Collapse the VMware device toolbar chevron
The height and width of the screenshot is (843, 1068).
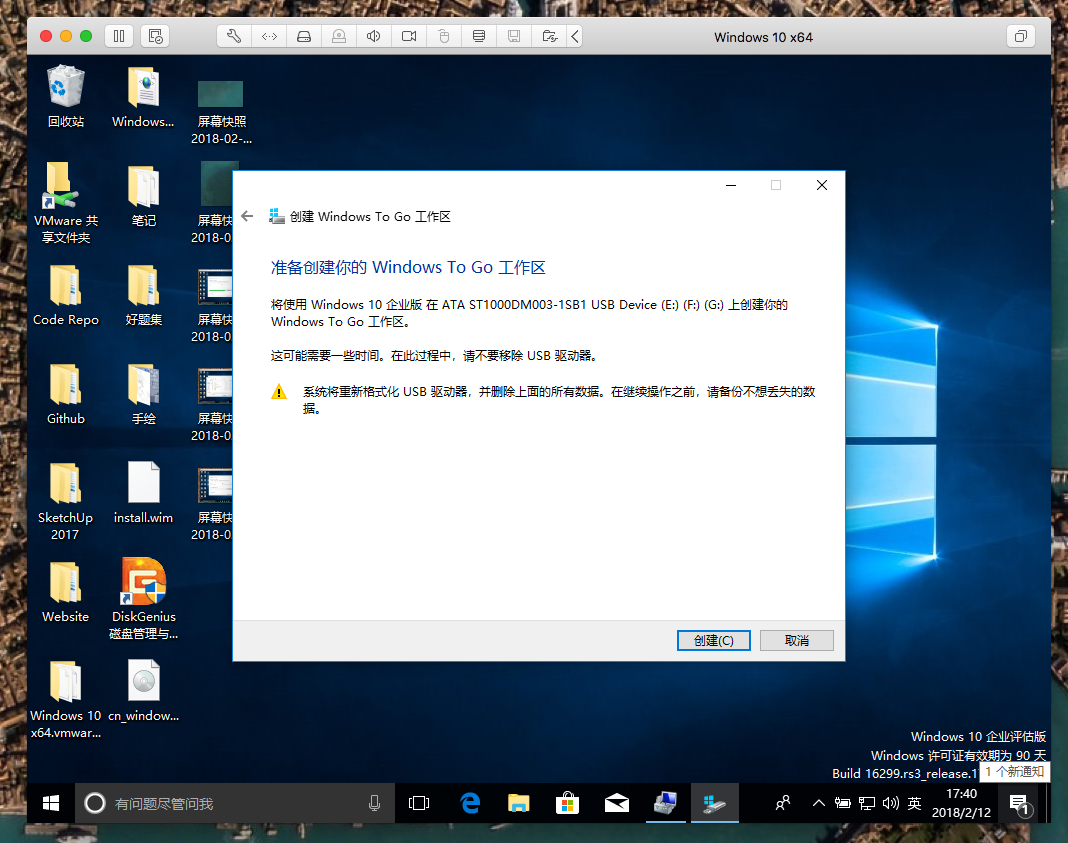[x=575, y=36]
